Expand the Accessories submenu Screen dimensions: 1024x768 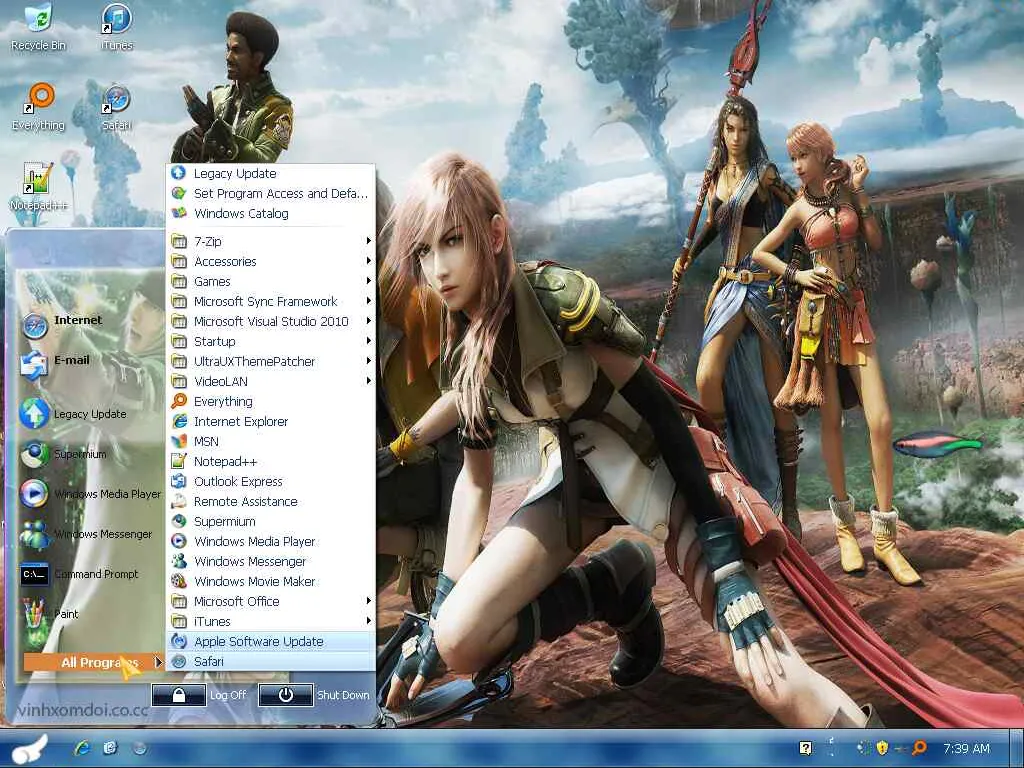click(271, 261)
